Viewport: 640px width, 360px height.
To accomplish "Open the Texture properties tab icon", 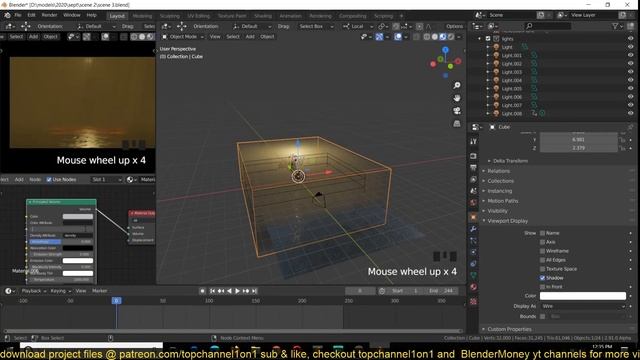I will (473, 302).
